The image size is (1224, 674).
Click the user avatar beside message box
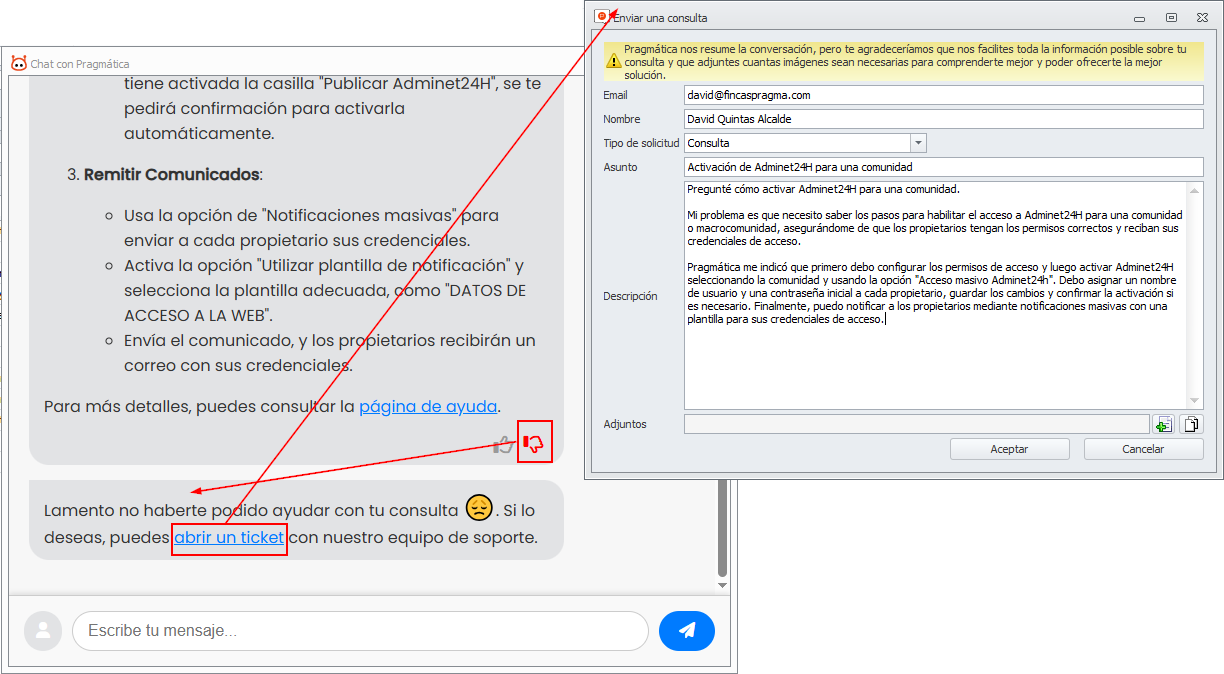[x=43, y=631]
